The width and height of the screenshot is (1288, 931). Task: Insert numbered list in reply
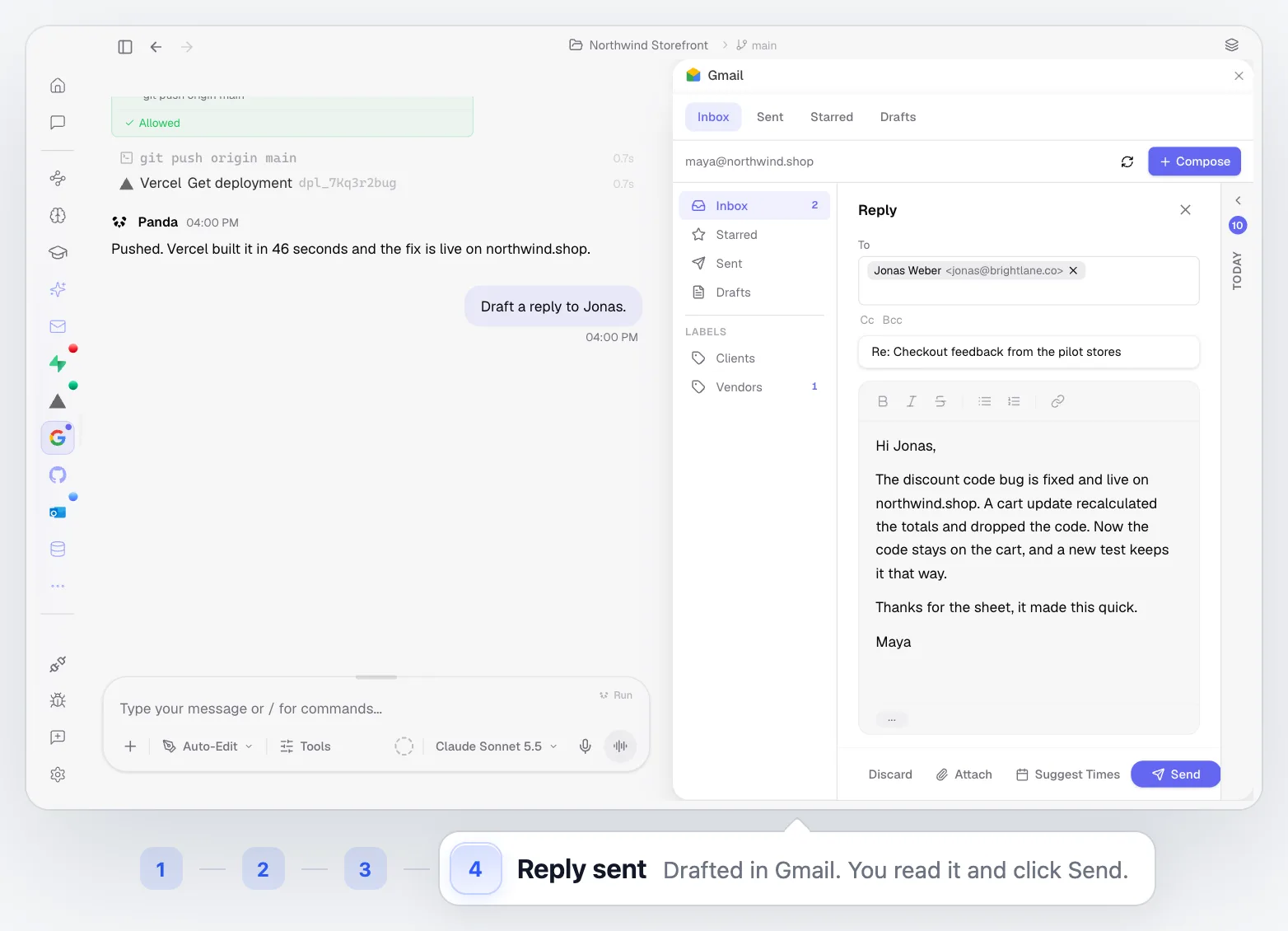tap(1014, 401)
